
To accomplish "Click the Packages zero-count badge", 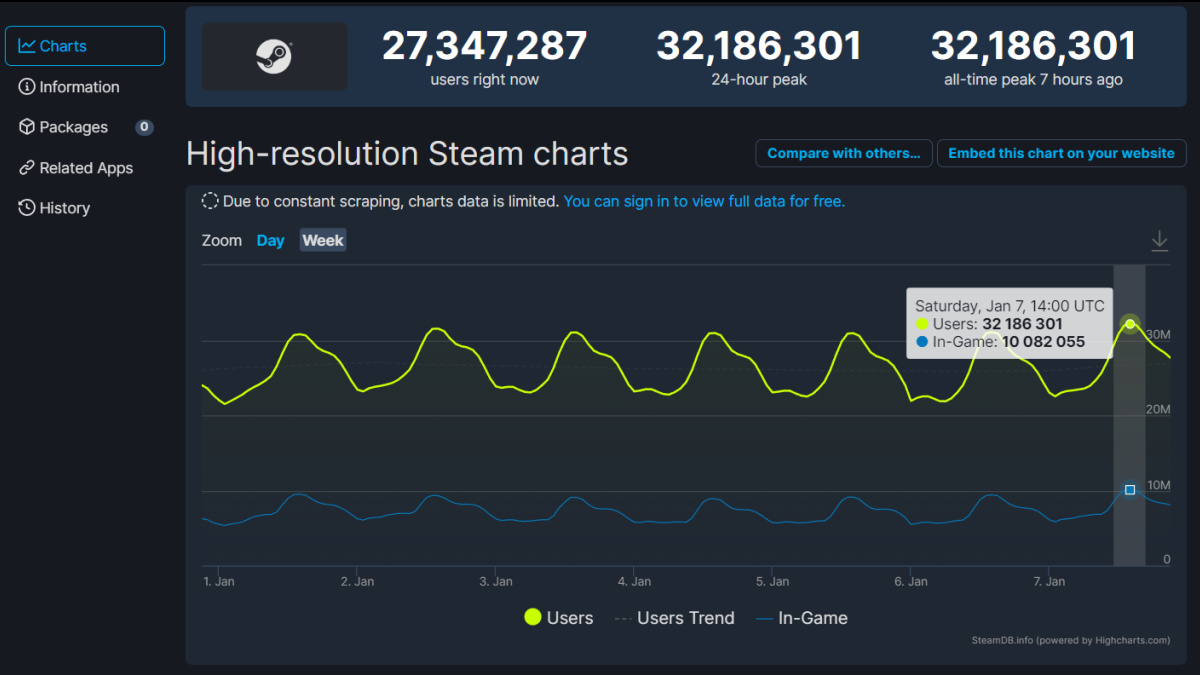I will [x=143, y=127].
